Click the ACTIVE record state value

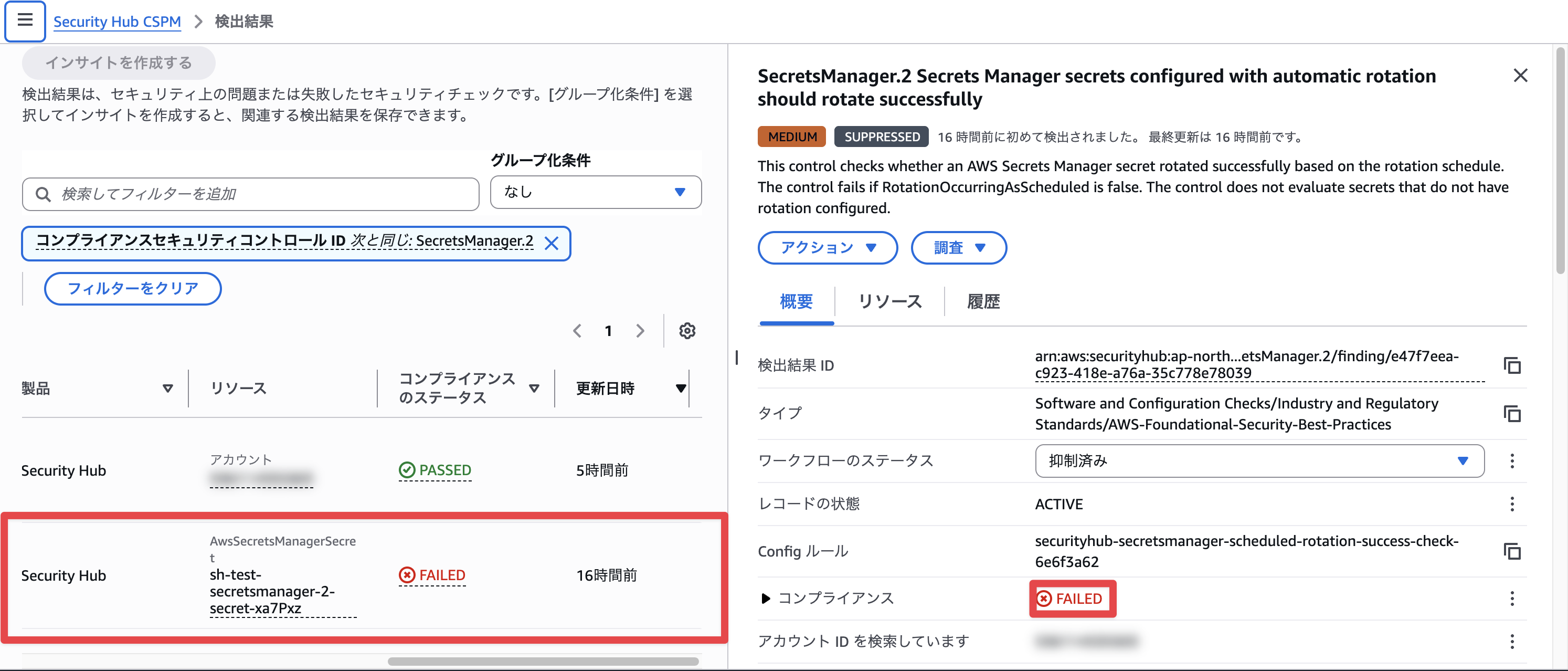tap(1058, 504)
